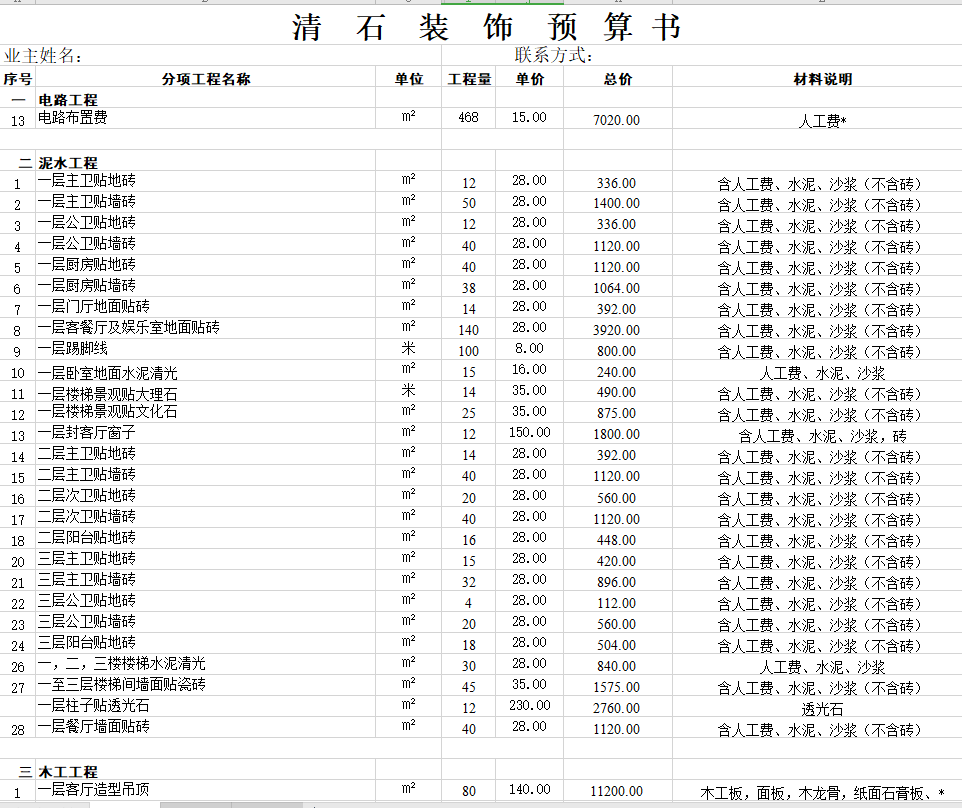Viewport: 962px width, 808px height.
Task: Select the 7020.00 total cell
Action: pyautogui.click(x=617, y=120)
